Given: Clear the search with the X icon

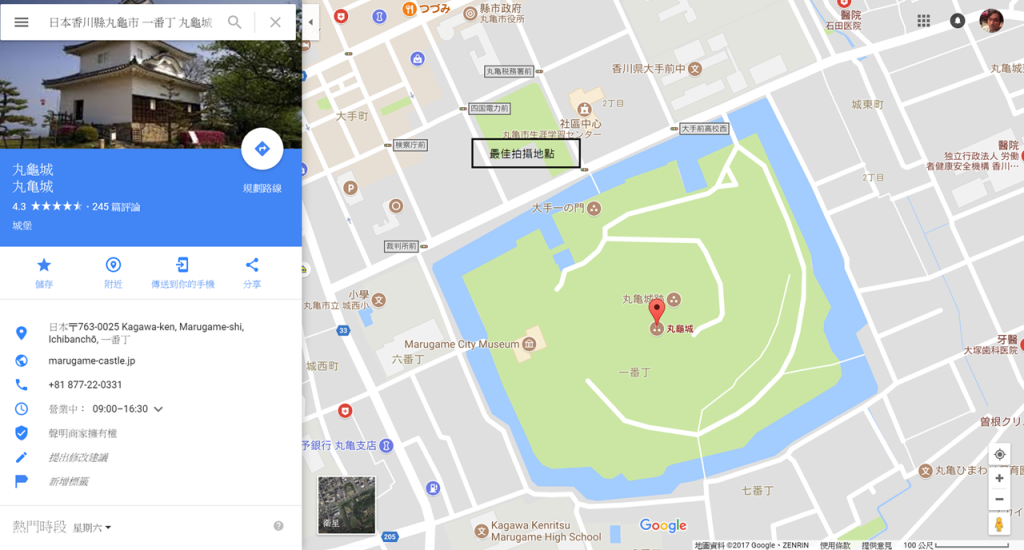Looking at the screenshot, I should coord(276,22).
